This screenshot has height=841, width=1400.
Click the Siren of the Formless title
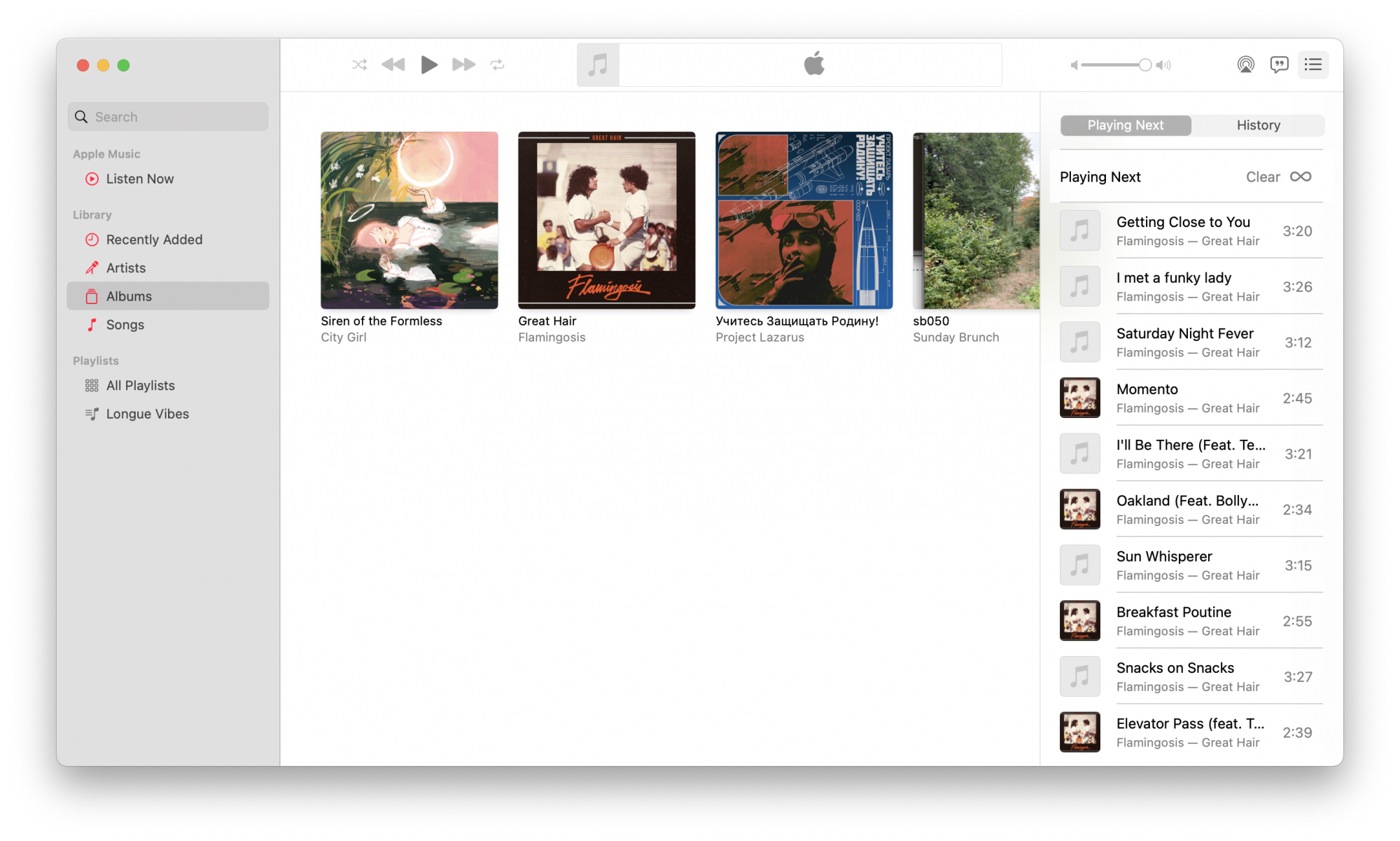pos(381,321)
